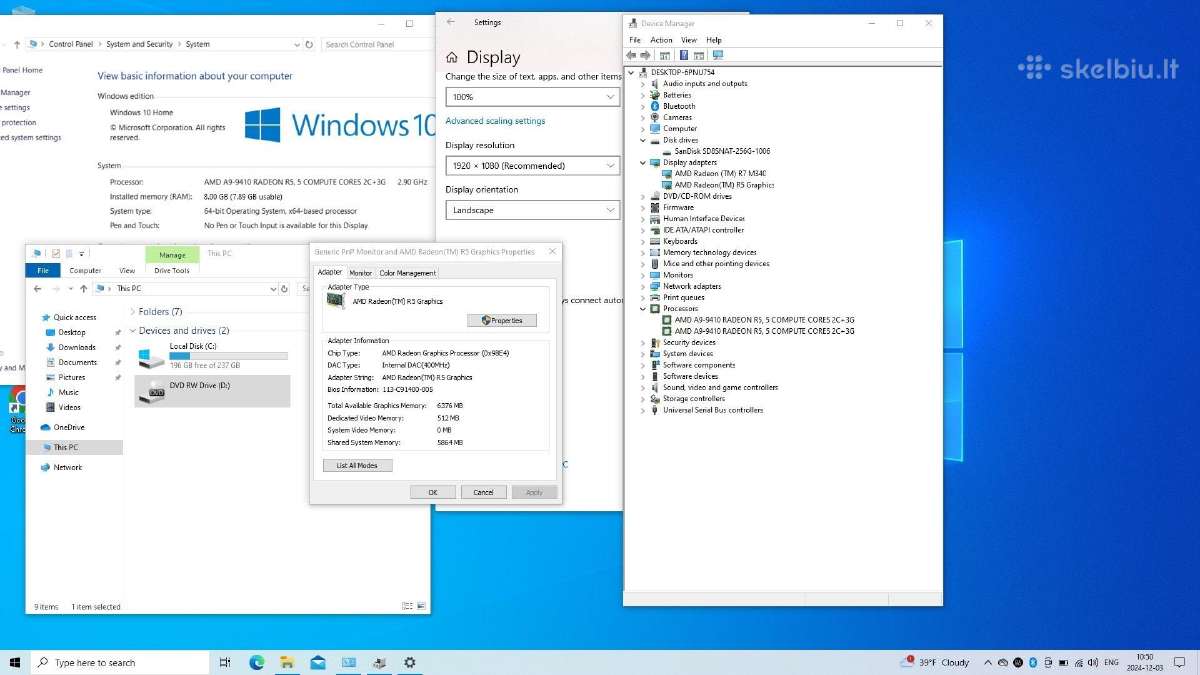Open the Drive Tools tab
Image resolution: width=1200 pixels, height=675 pixels.
pyautogui.click(x=172, y=270)
